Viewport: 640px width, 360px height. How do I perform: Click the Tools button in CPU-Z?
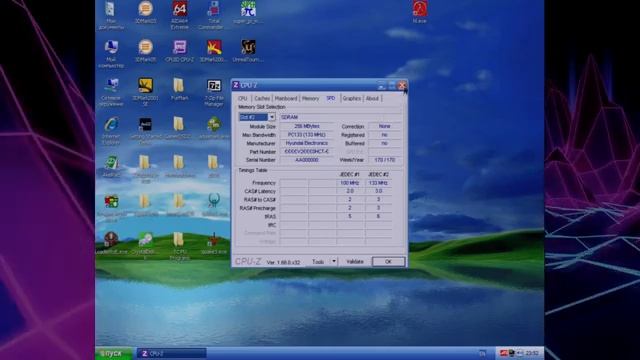point(318,262)
